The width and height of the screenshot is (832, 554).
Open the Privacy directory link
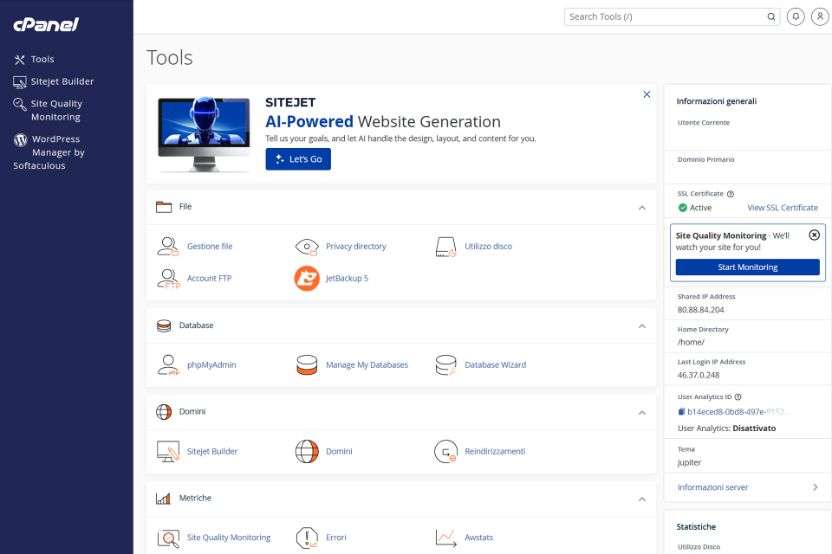356,246
